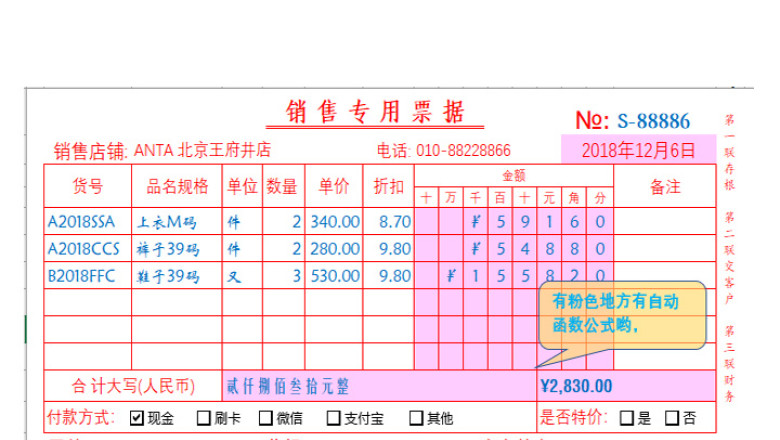Click the orange tooltip about pink formula cells
This screenshot has height=440, width=780.
point(622,315)
